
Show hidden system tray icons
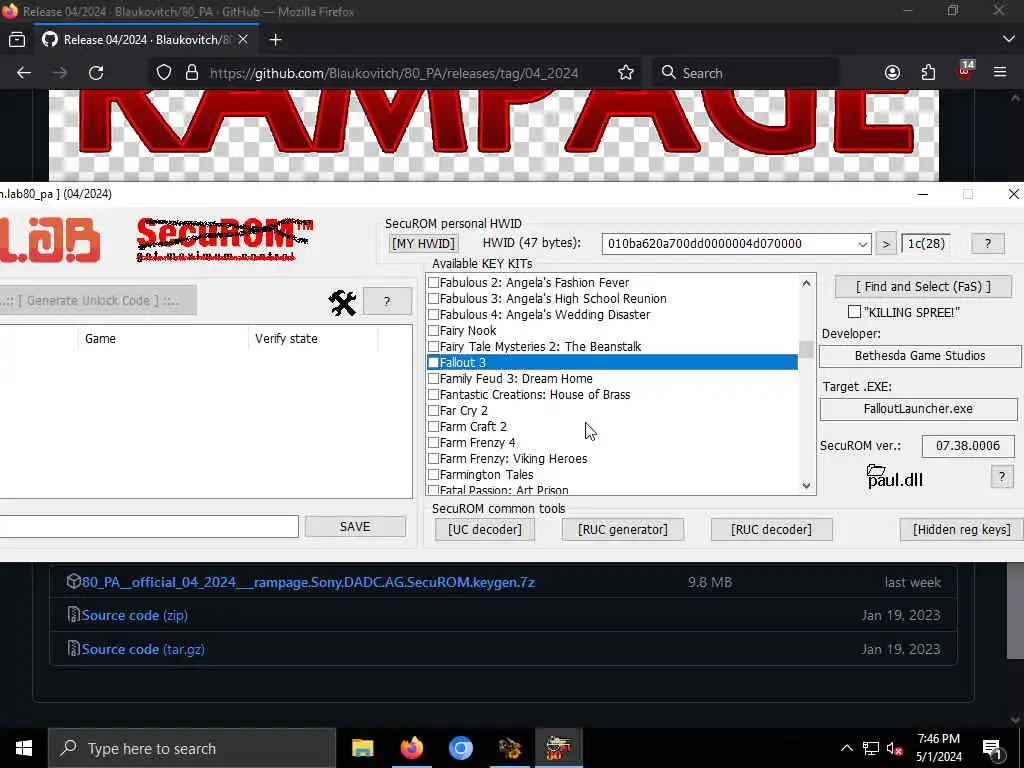(846, 748)
